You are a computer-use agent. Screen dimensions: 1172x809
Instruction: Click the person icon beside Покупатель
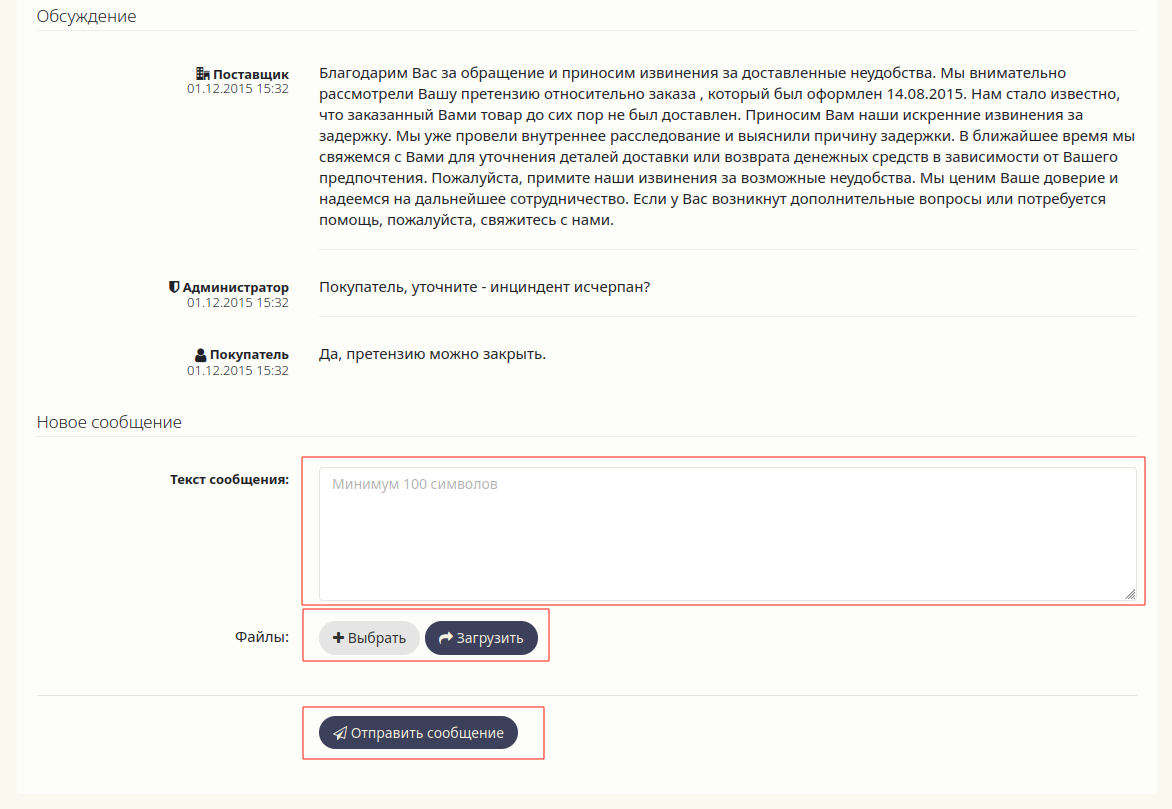coord(201,355)
